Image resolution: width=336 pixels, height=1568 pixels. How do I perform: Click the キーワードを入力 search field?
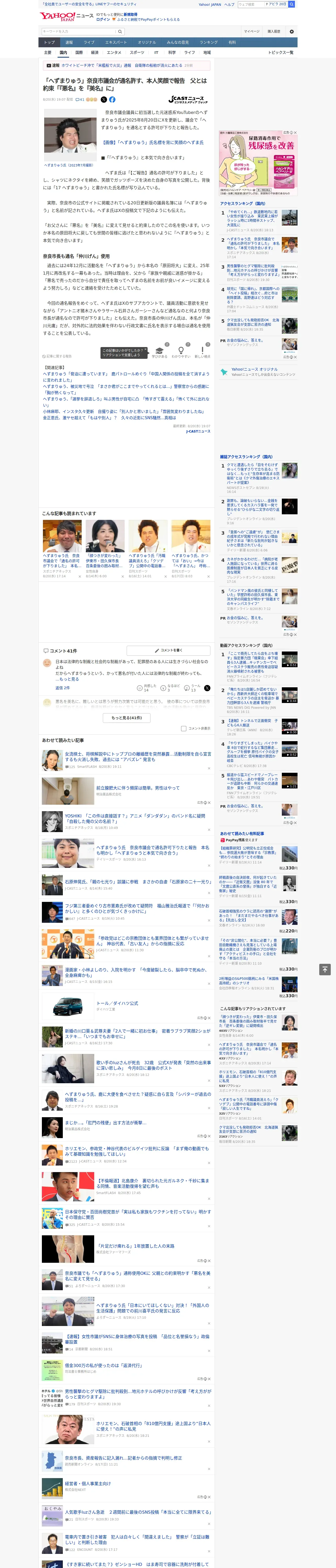tap(79, 31)
